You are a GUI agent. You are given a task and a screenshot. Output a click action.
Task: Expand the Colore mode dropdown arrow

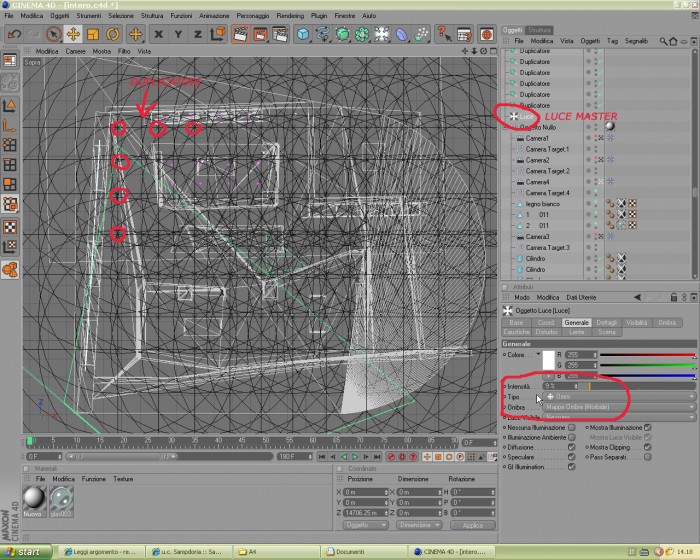click(x=538, y=355)
